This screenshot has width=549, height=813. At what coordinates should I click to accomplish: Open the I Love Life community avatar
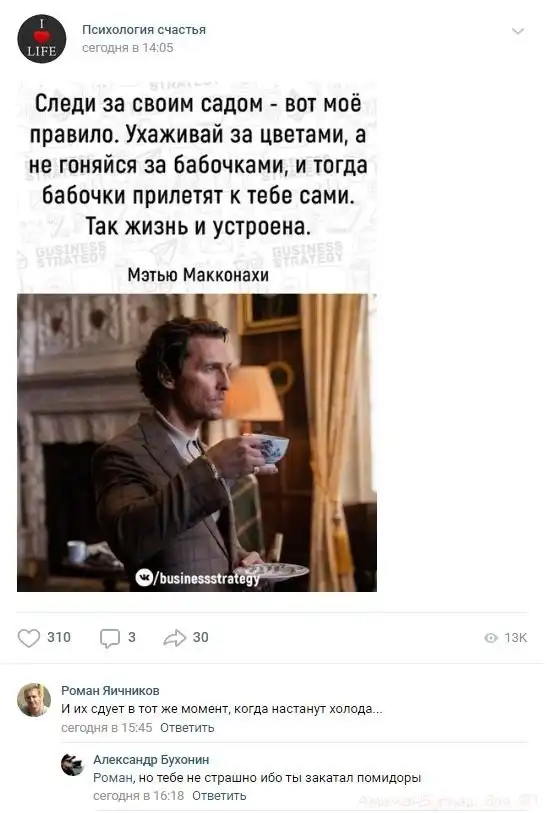coord(41,39)
